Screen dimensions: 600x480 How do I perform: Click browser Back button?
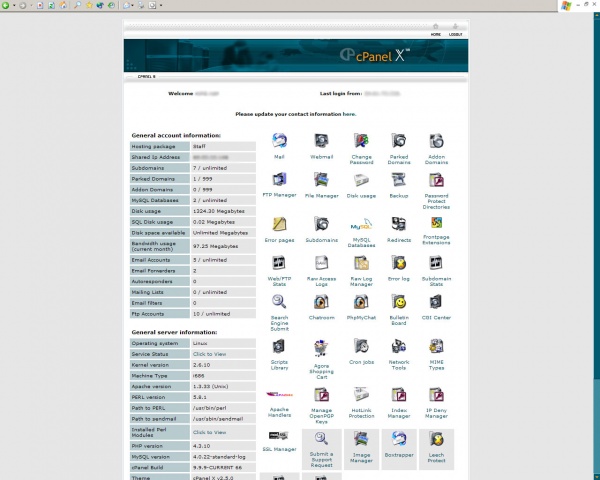tap(5, 5)
